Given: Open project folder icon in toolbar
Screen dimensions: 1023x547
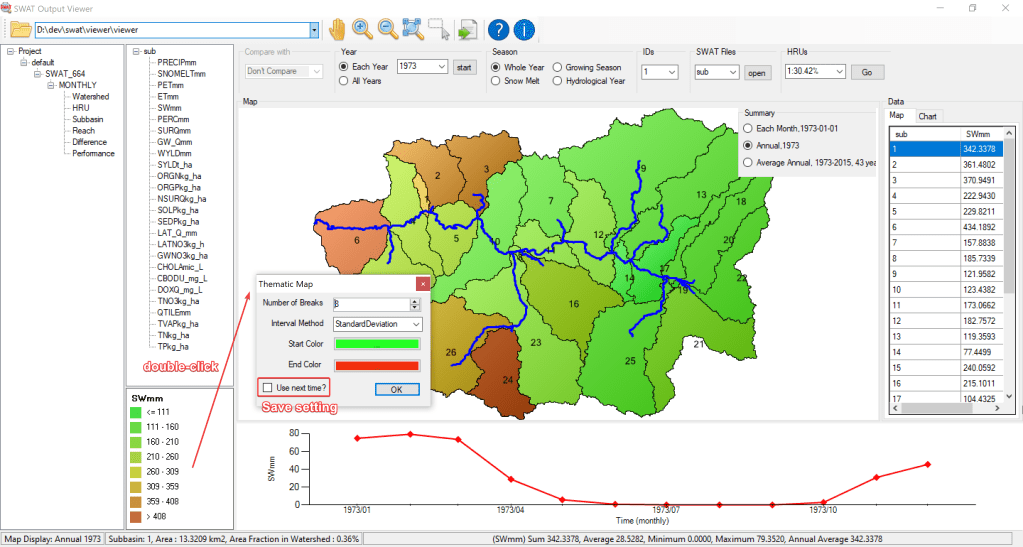Looking at the screenshot, I should click(x=20, y=29).
